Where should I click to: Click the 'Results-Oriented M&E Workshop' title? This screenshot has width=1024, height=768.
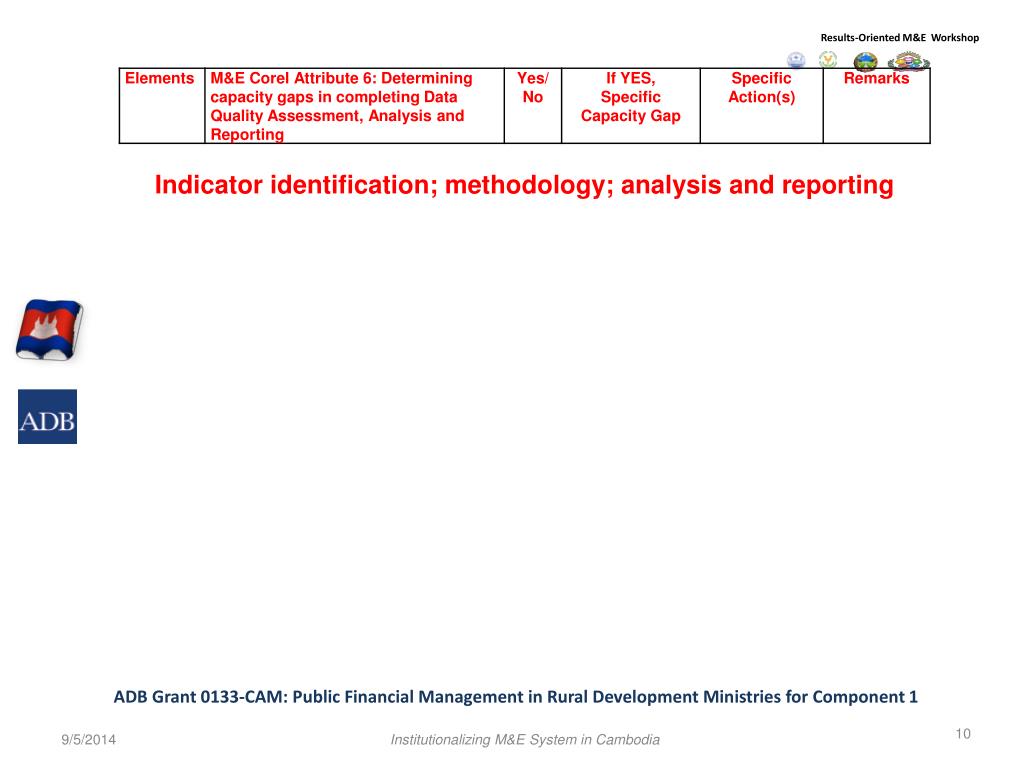click(899, 38)
